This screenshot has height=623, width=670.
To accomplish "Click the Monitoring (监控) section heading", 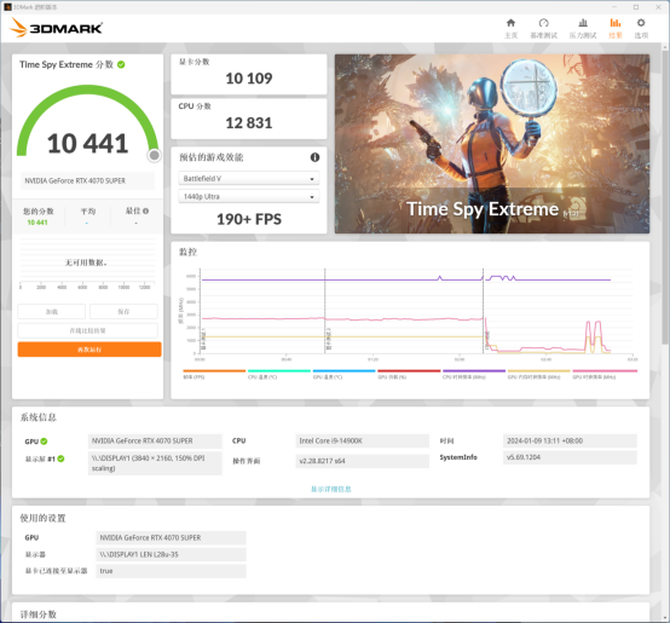I will coord(188,252).
